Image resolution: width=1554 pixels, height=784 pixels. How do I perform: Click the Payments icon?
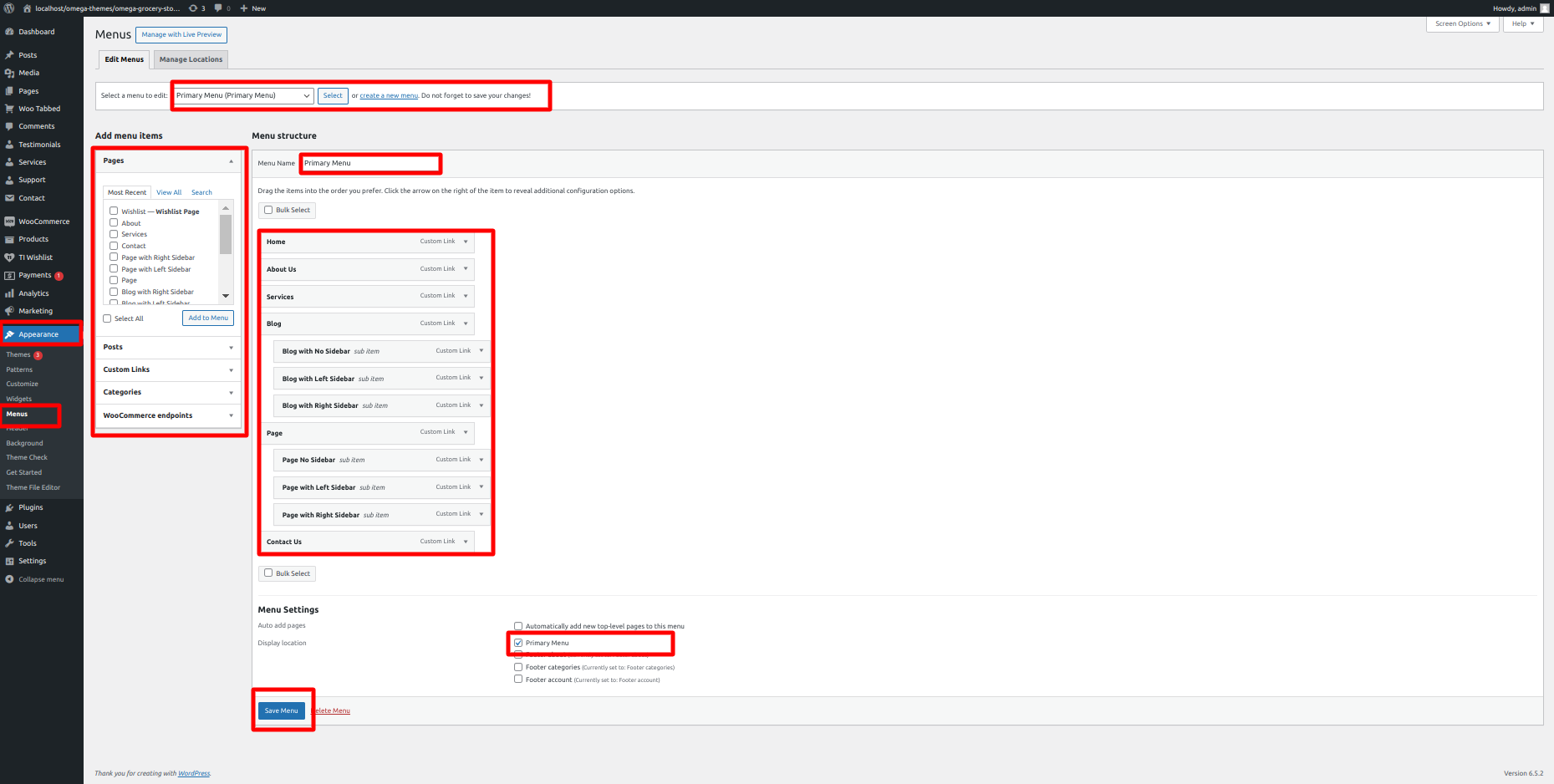click(x=9, y=275)
